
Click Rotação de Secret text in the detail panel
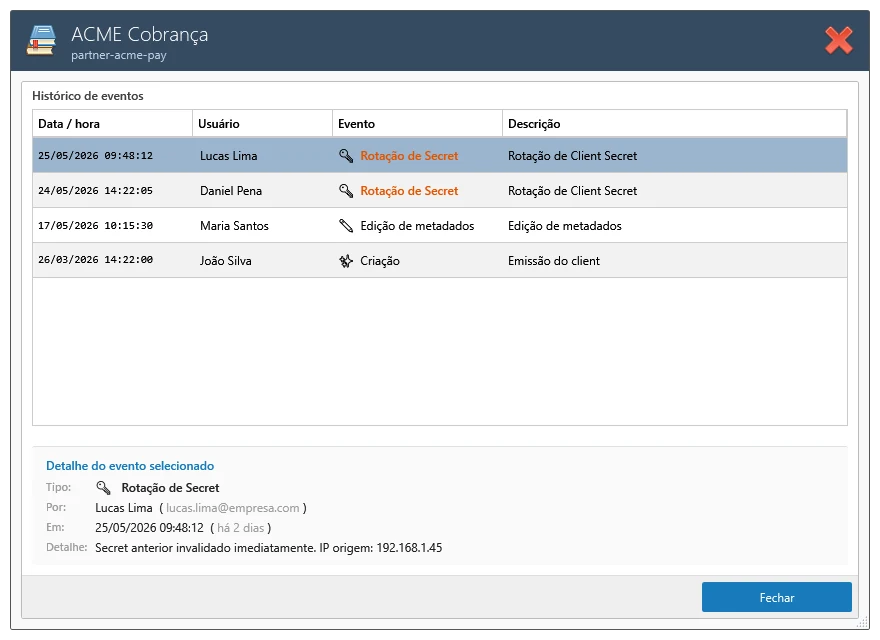click(x=170, y=488)
